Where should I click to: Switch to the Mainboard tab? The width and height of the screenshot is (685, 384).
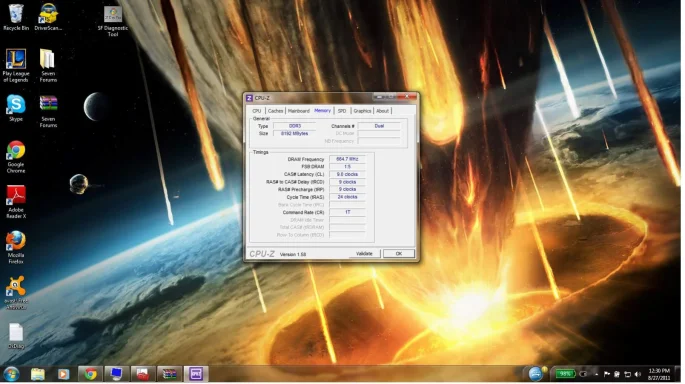(x=298, y=111)
